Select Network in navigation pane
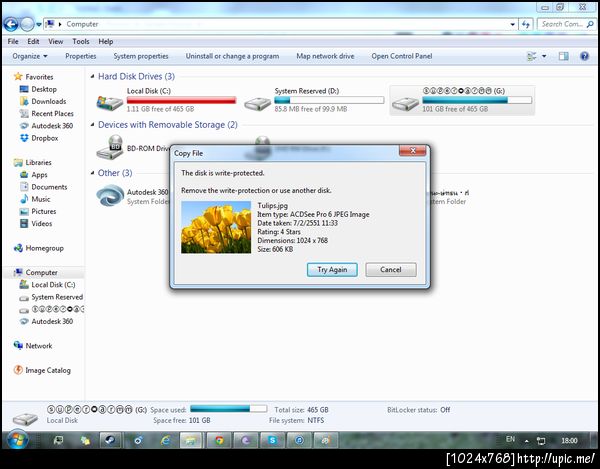 coord(33,346)
